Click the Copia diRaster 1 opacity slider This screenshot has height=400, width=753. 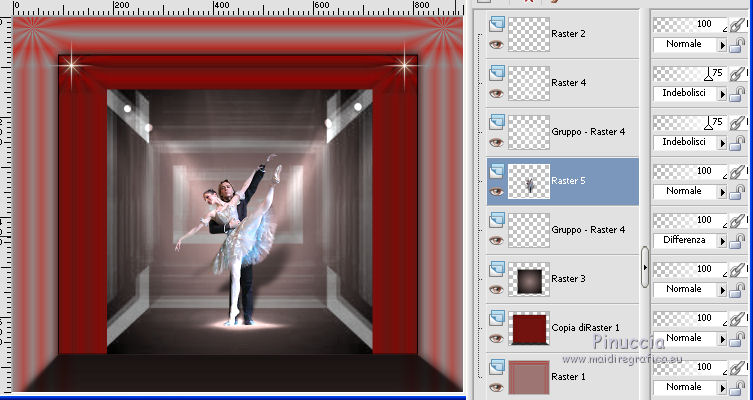click(691, 318)
